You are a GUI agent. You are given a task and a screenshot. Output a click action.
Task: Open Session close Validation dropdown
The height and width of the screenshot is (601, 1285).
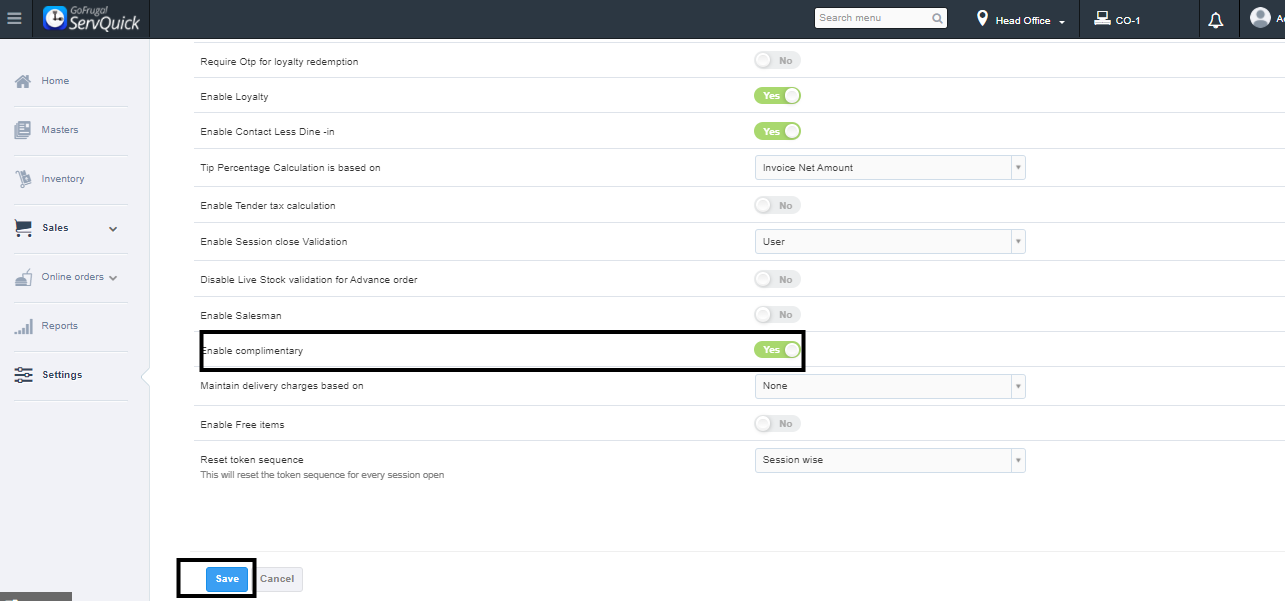(889, 242)
